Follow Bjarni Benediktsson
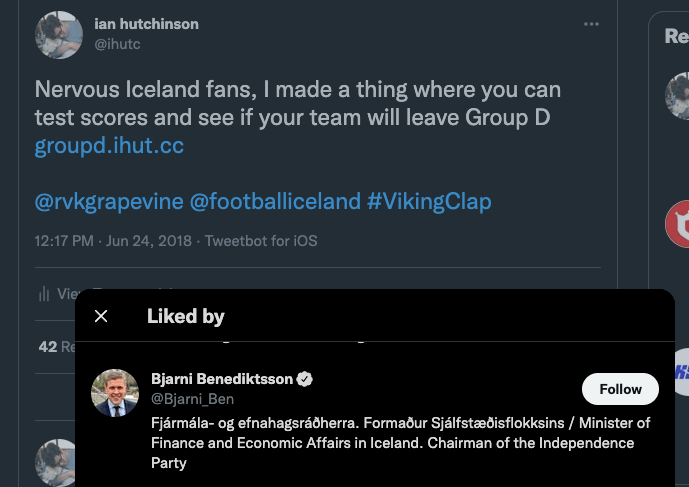The image size is (689, 487). 620,389
